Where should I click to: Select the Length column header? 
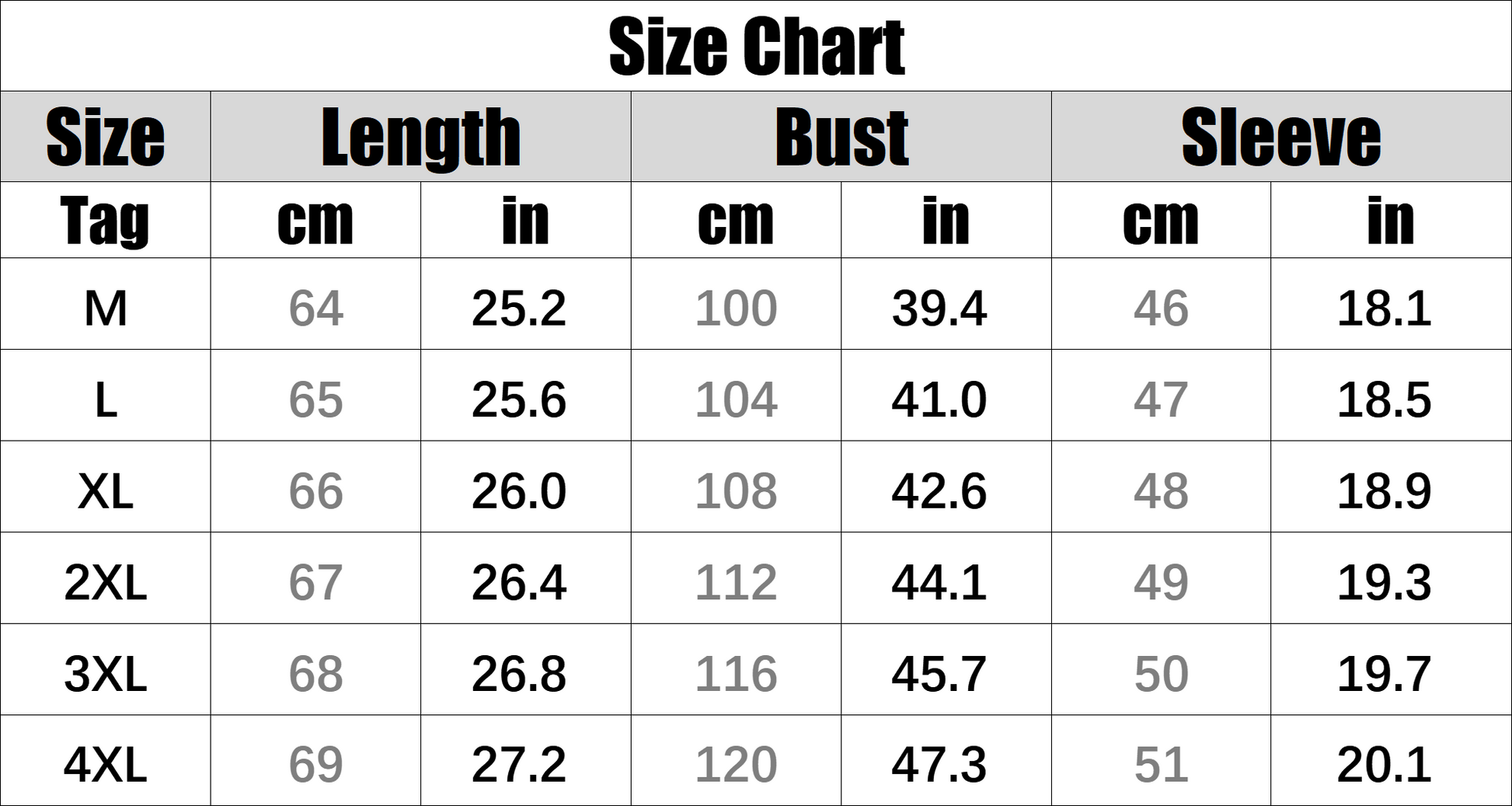tap(420, 138)
